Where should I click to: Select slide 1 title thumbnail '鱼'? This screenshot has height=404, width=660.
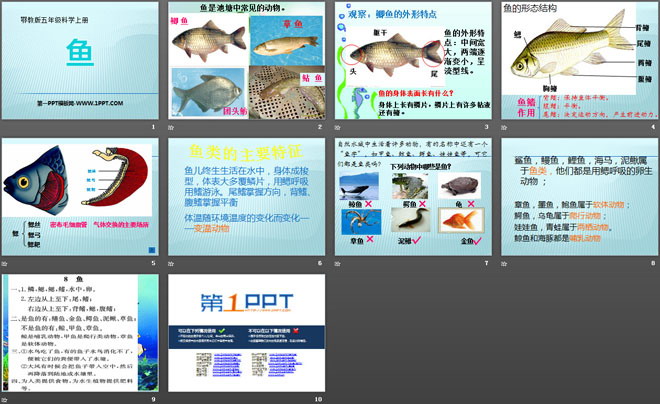[80, 61]
